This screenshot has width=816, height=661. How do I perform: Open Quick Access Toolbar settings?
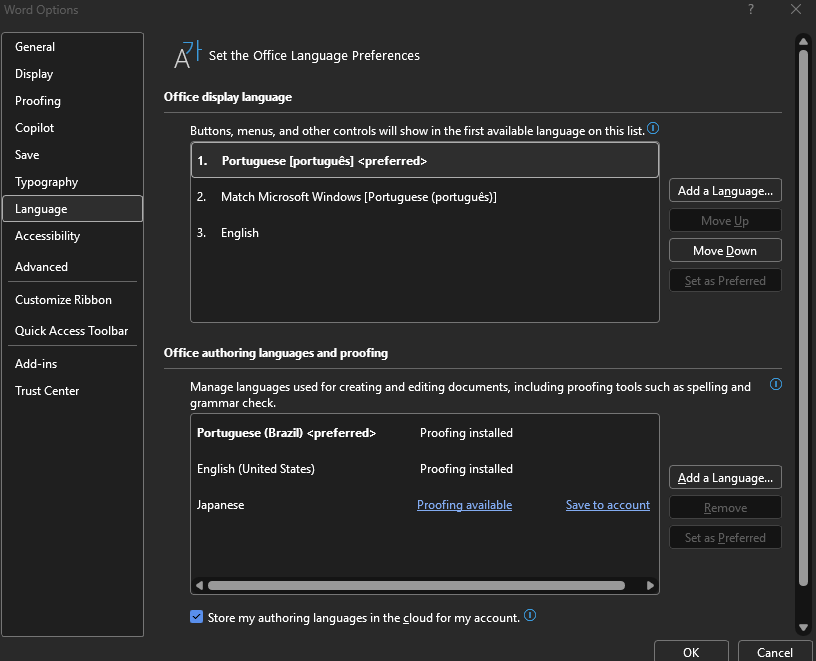click(73, 331)
